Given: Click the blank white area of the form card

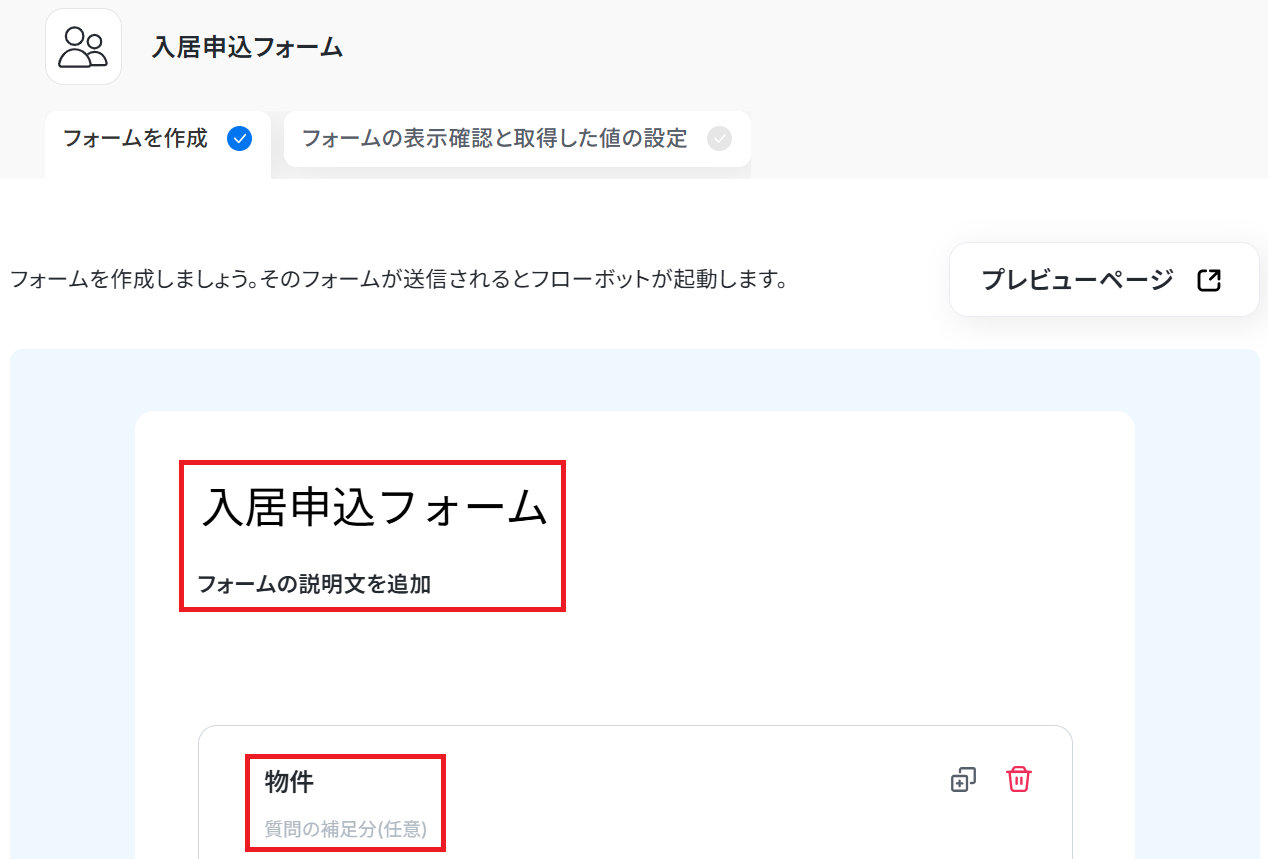Looking at the screenshot, I should [x=850, y=540].
